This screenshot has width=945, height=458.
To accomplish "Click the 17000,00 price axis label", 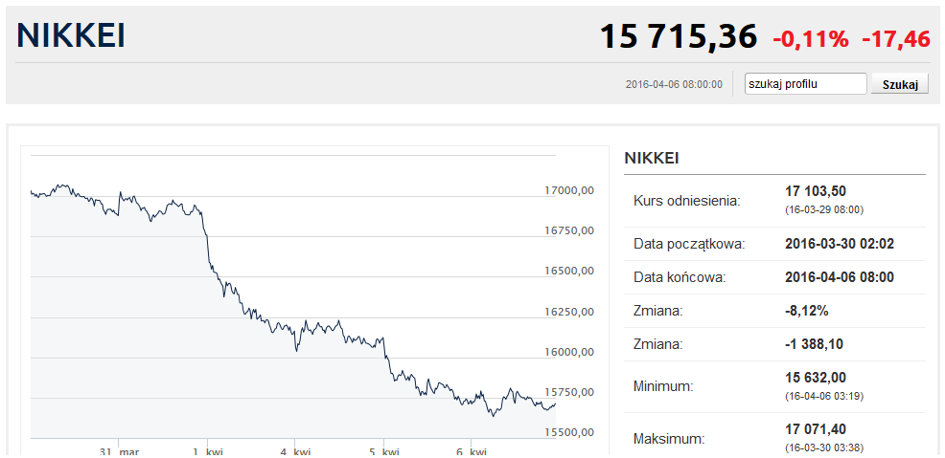I will coord(569,190).
